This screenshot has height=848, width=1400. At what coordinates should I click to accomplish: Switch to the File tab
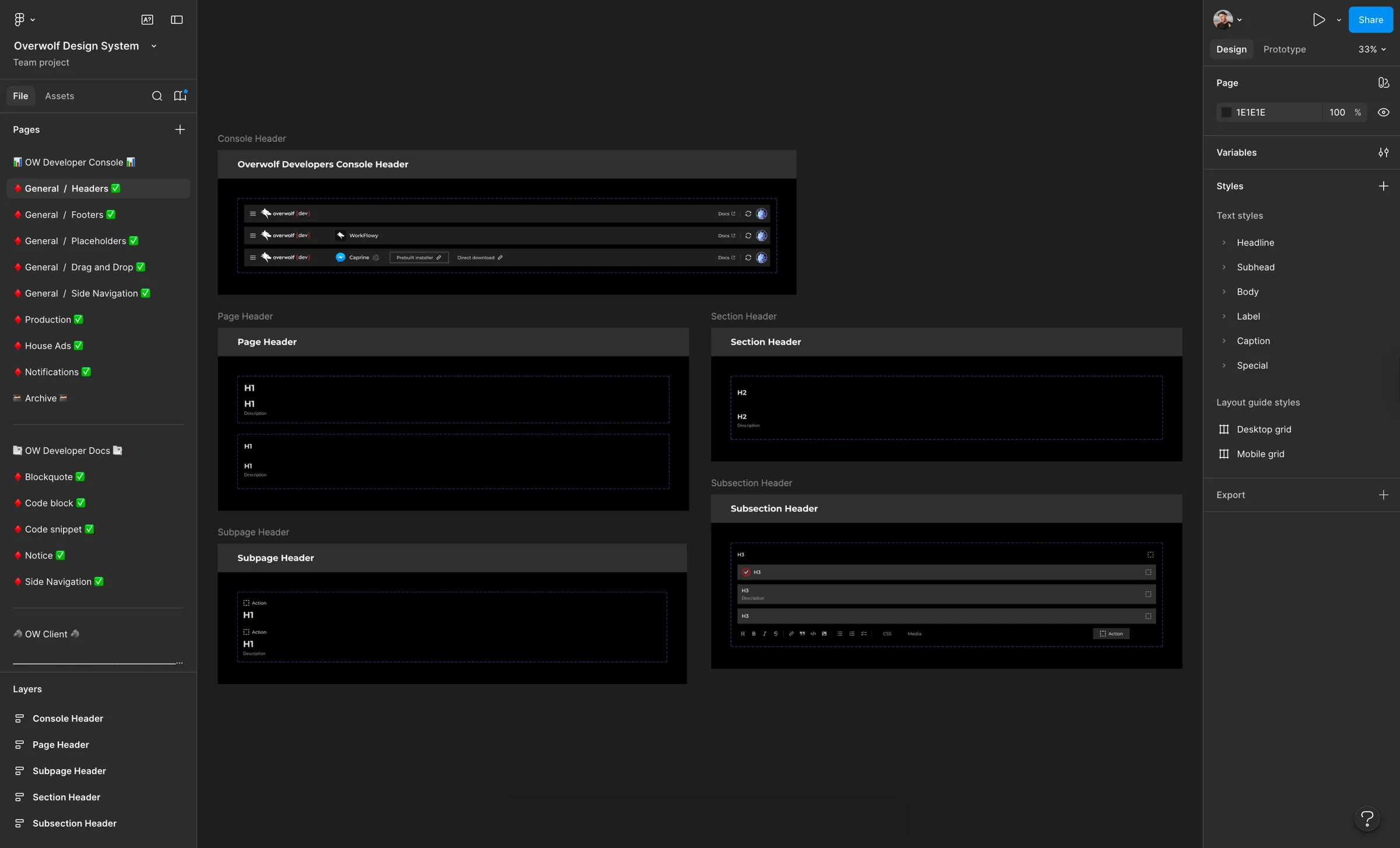point(20,96)
